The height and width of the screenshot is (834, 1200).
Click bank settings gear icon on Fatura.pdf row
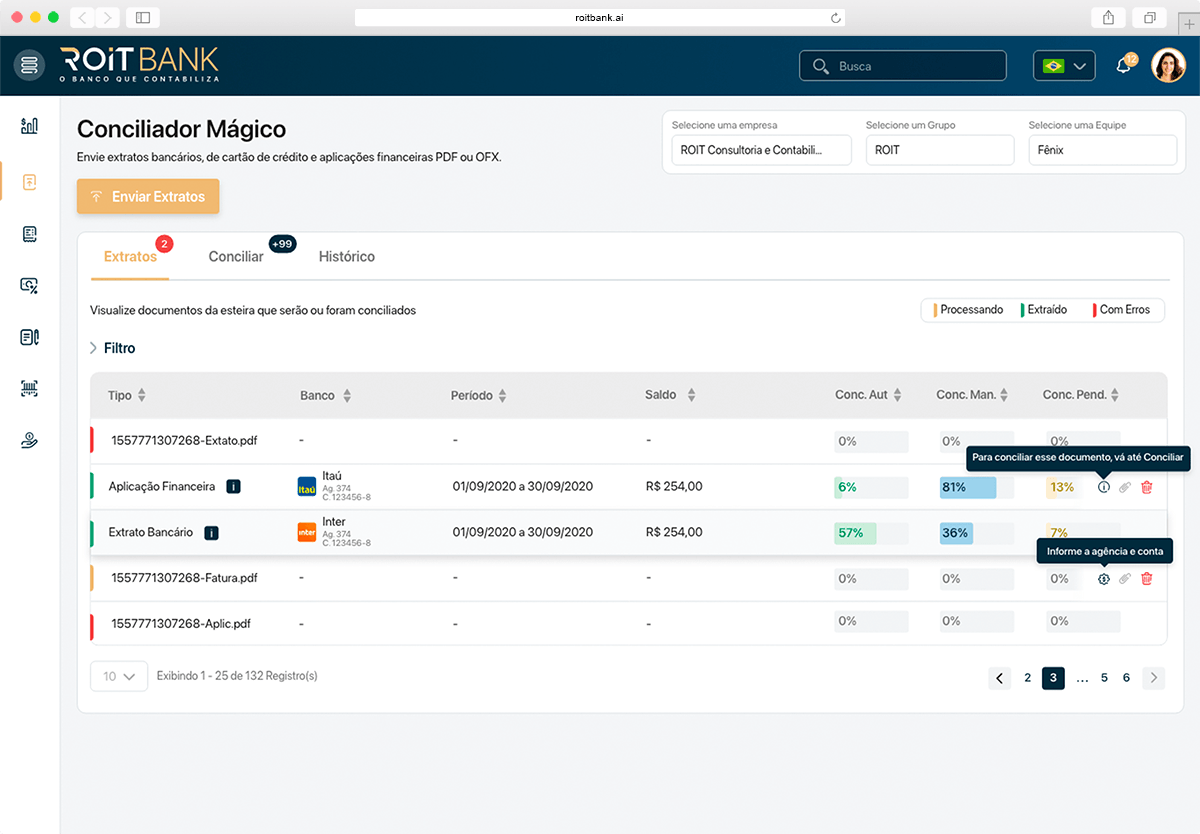[x=1104, y=579]
